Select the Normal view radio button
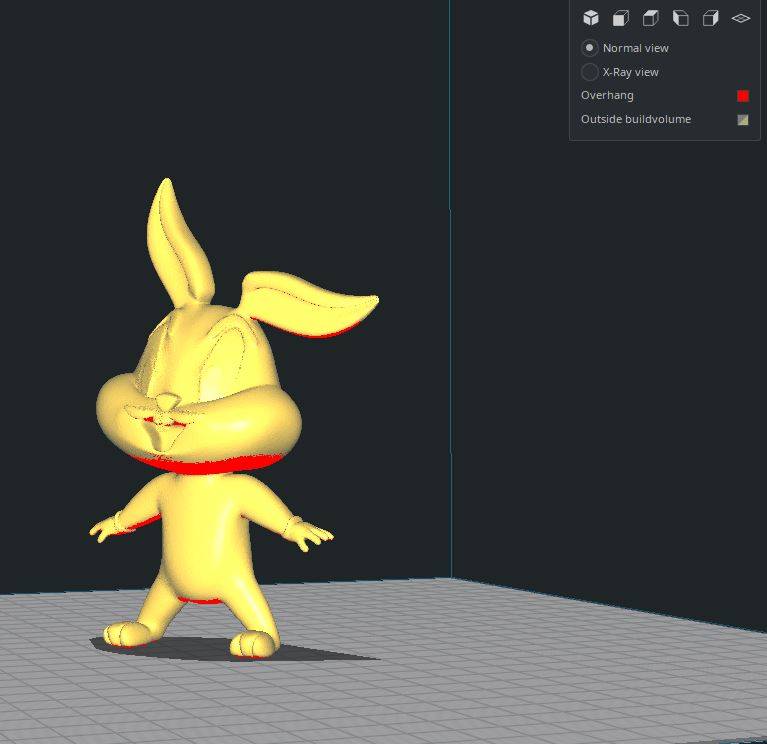This screenshot has height=744, width=767. pyautogui.click(x=589, y=48)
